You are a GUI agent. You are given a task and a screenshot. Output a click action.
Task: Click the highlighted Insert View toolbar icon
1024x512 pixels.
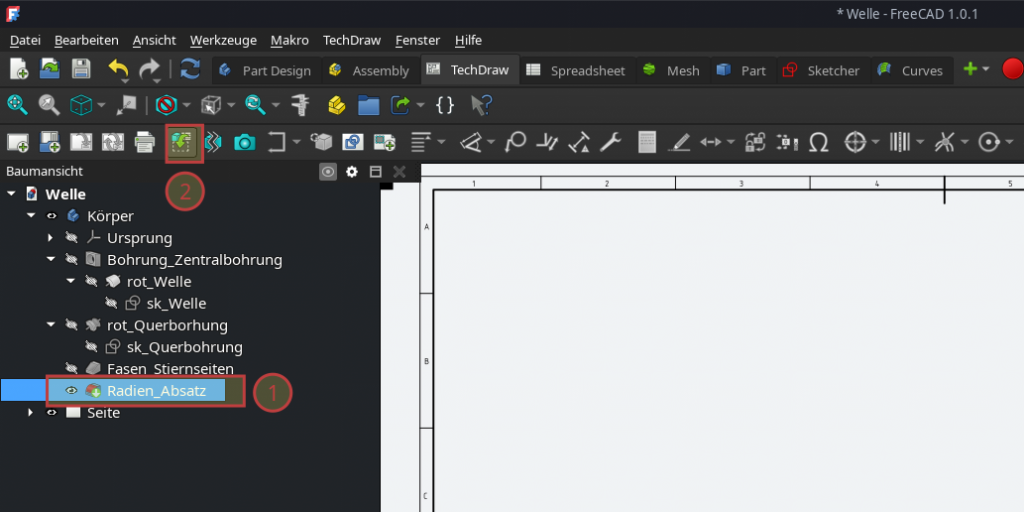point(183,143)
